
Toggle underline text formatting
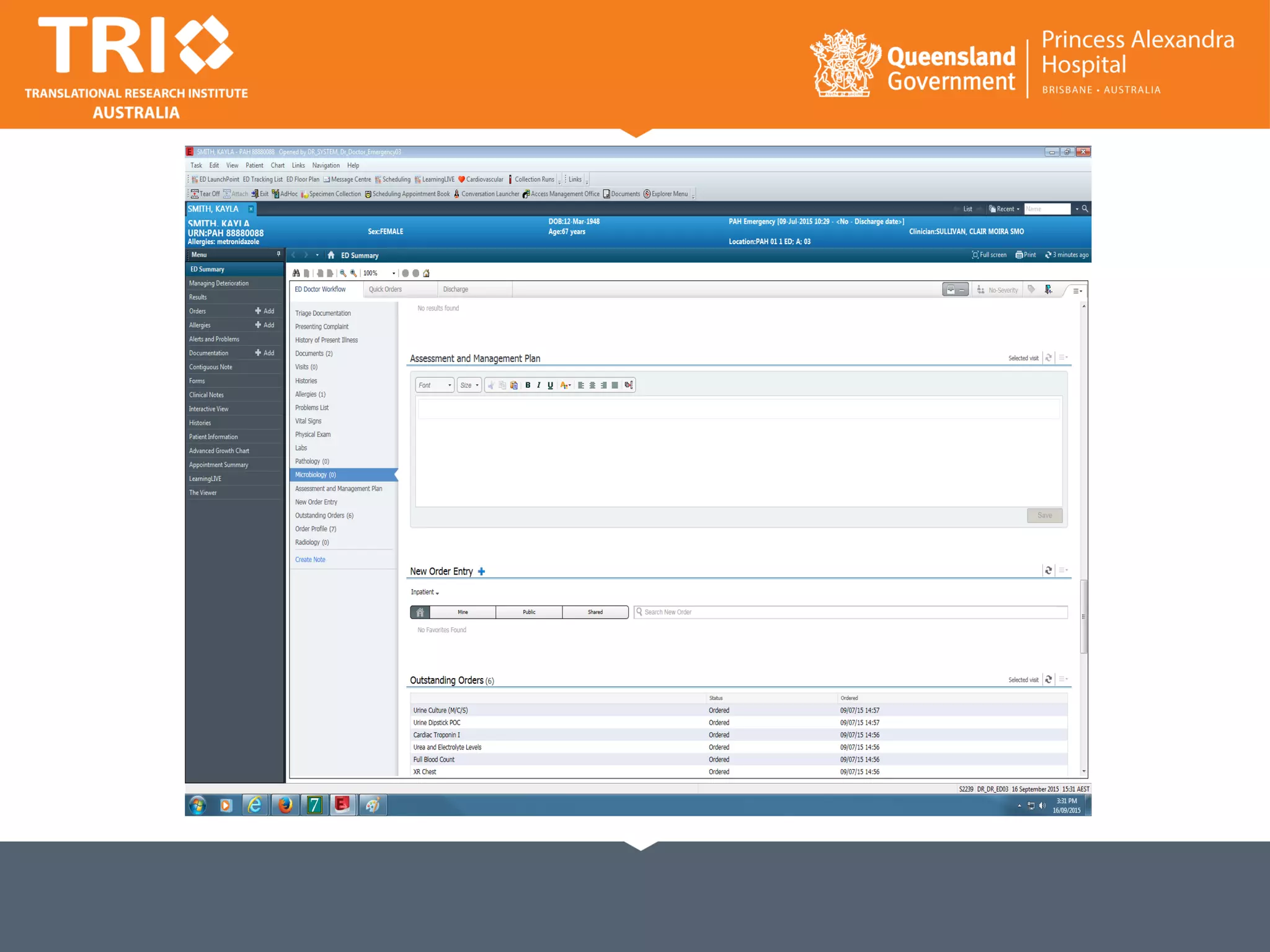coord(550,385)
